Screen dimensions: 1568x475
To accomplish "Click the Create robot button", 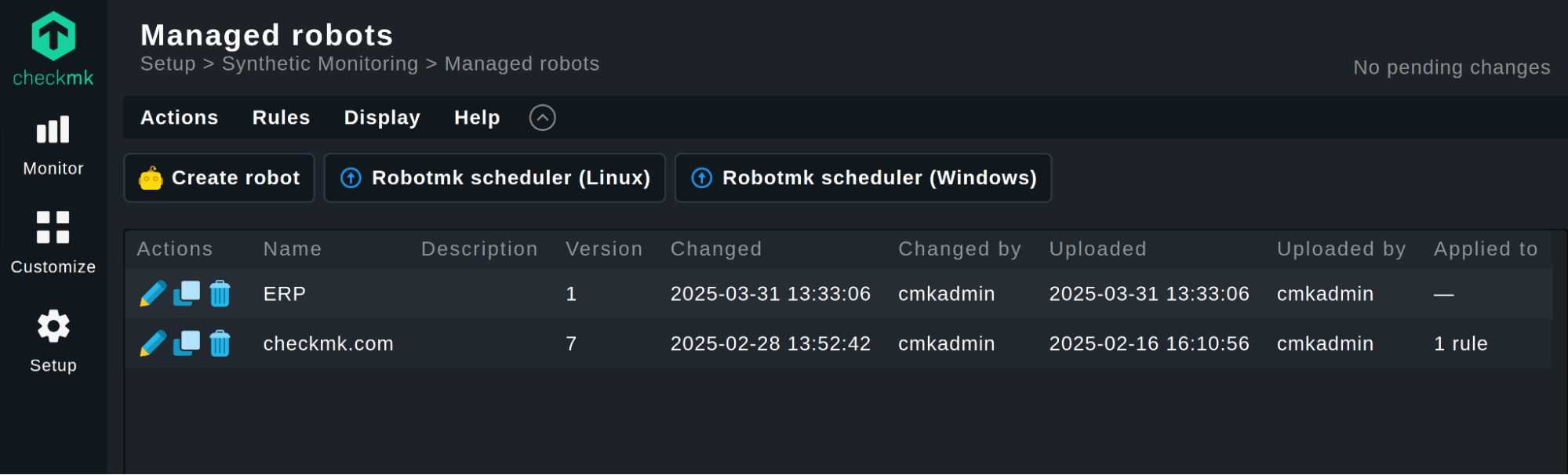I will tap(220, 178).
